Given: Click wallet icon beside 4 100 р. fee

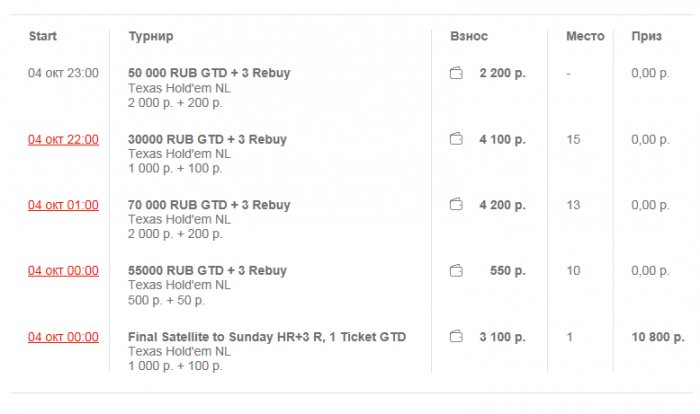Looking at the screenshot, I should [x=456, y=139].
